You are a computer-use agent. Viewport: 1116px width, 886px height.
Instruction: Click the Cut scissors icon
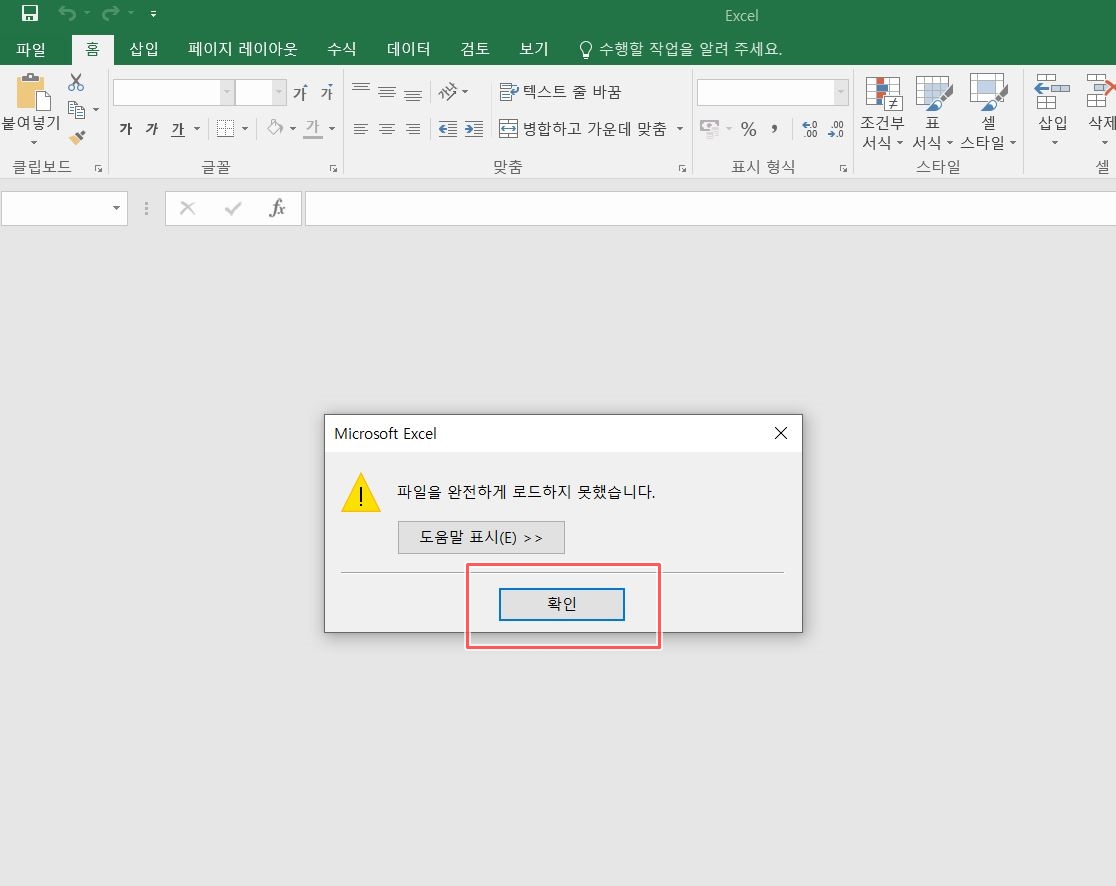tap(76, 83)
